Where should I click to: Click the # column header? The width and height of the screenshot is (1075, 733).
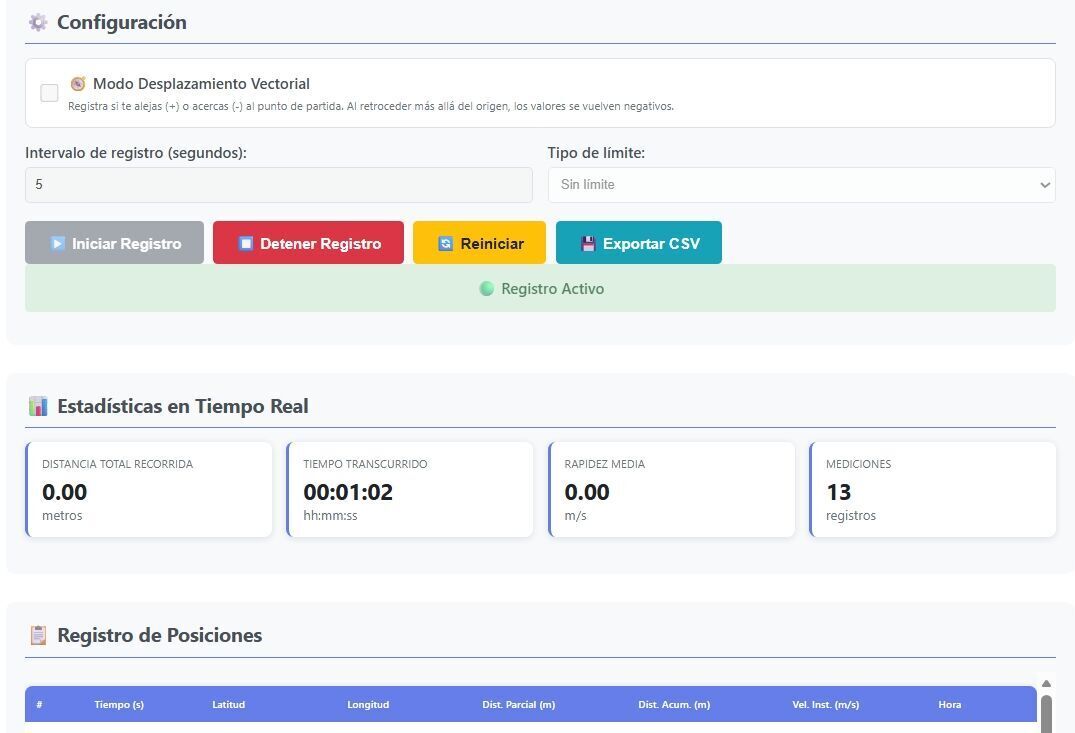40,704
